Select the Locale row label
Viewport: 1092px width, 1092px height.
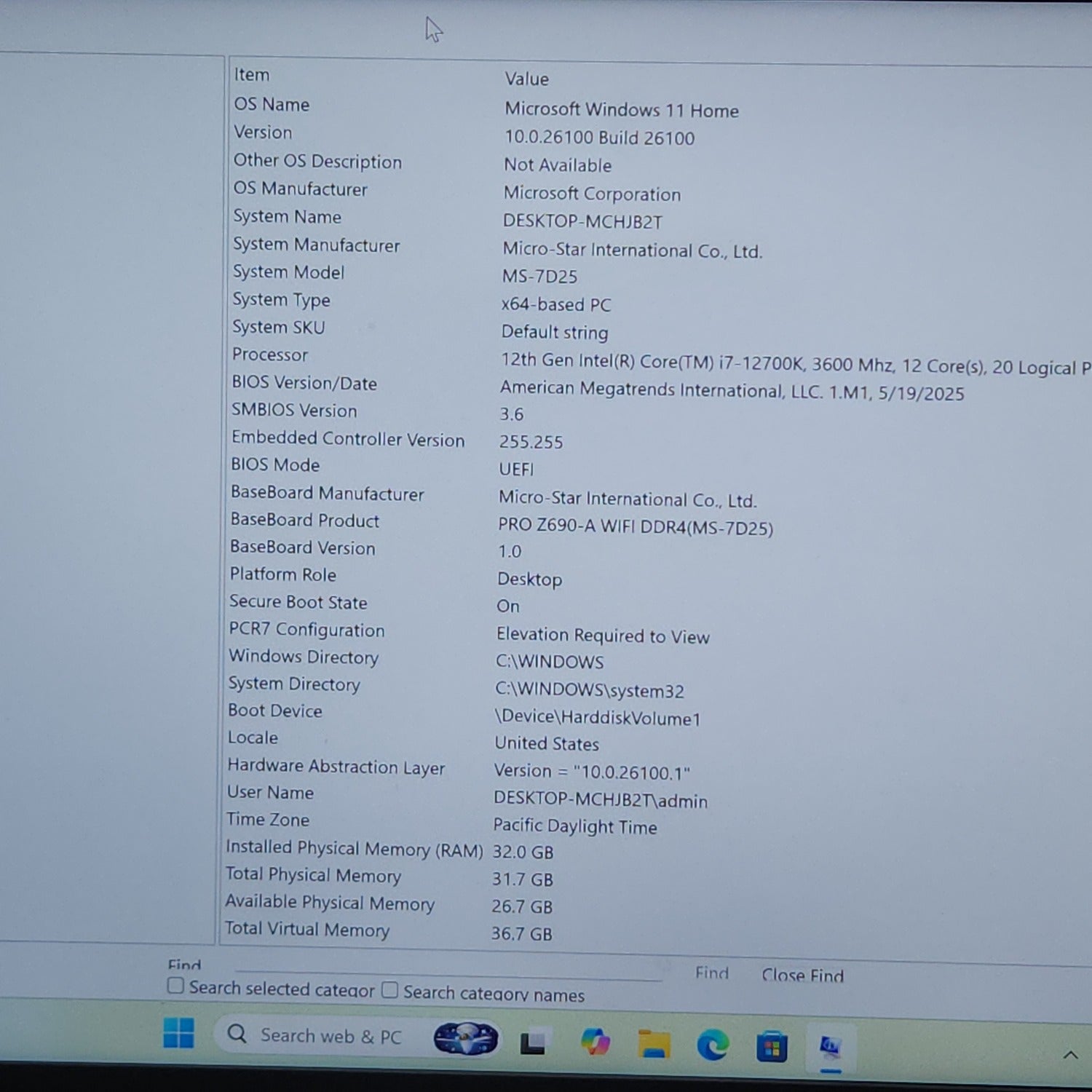(x=253, y=737)
